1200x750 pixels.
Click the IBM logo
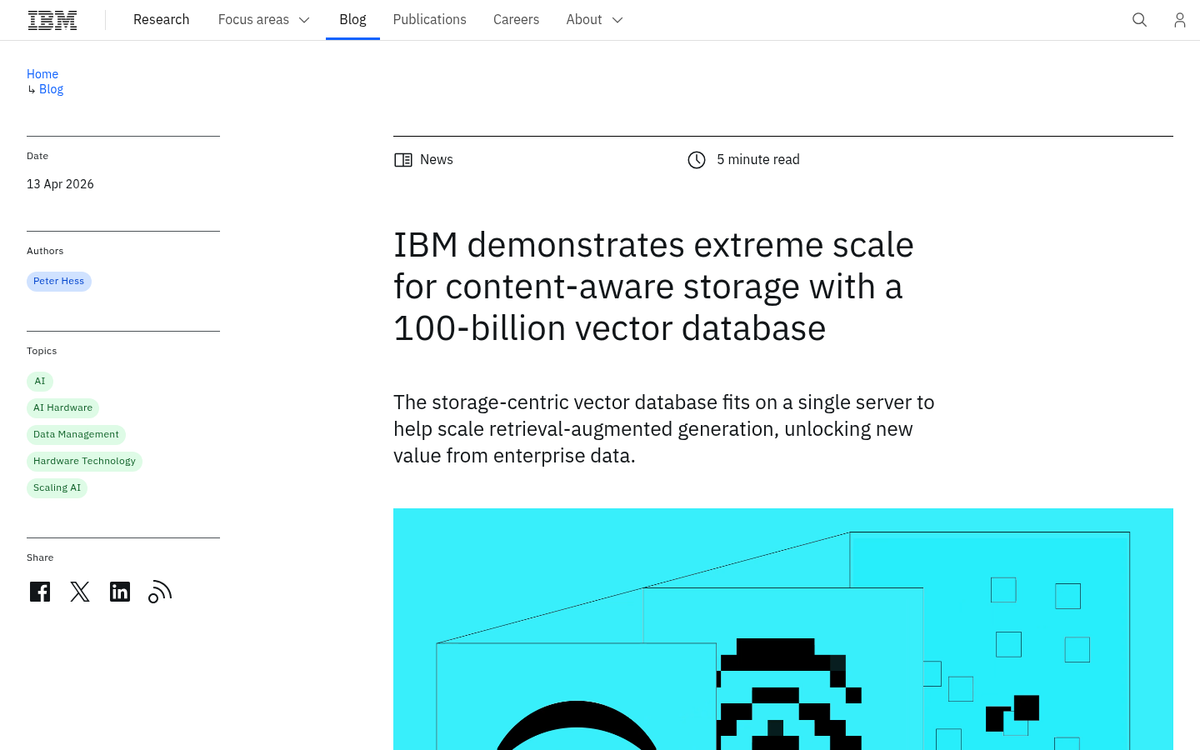pyautogui.click(x=52, y=20)
